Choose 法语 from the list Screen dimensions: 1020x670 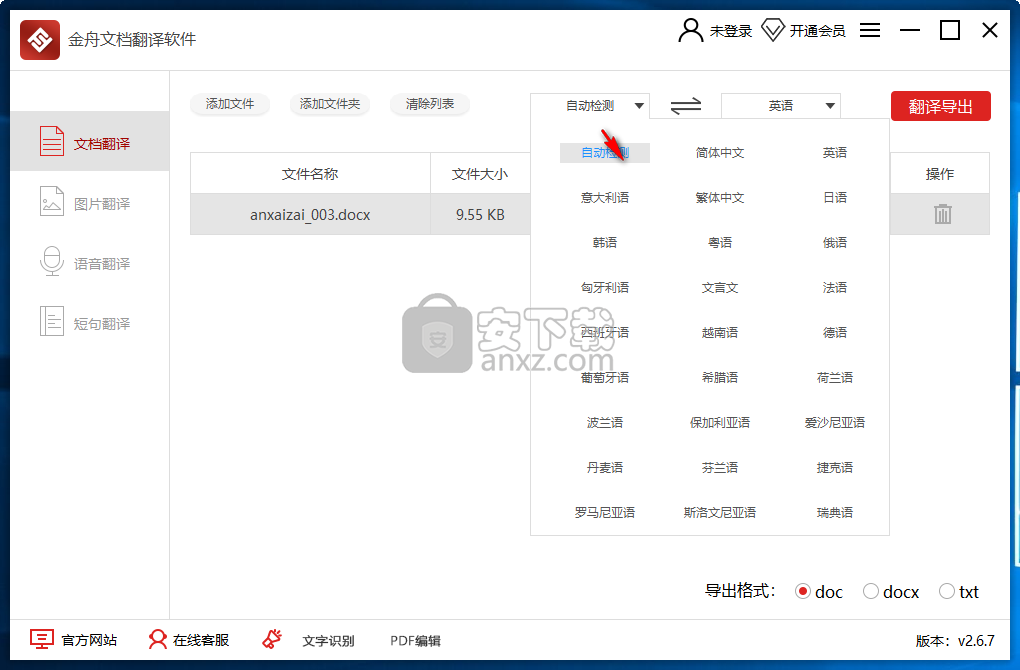coord(835,288)
